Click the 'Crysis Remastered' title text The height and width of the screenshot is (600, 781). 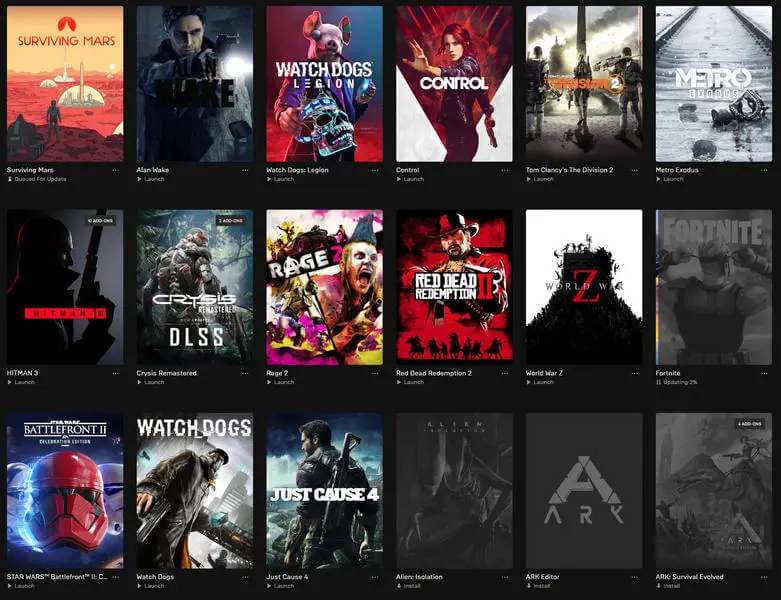[166, 373]
